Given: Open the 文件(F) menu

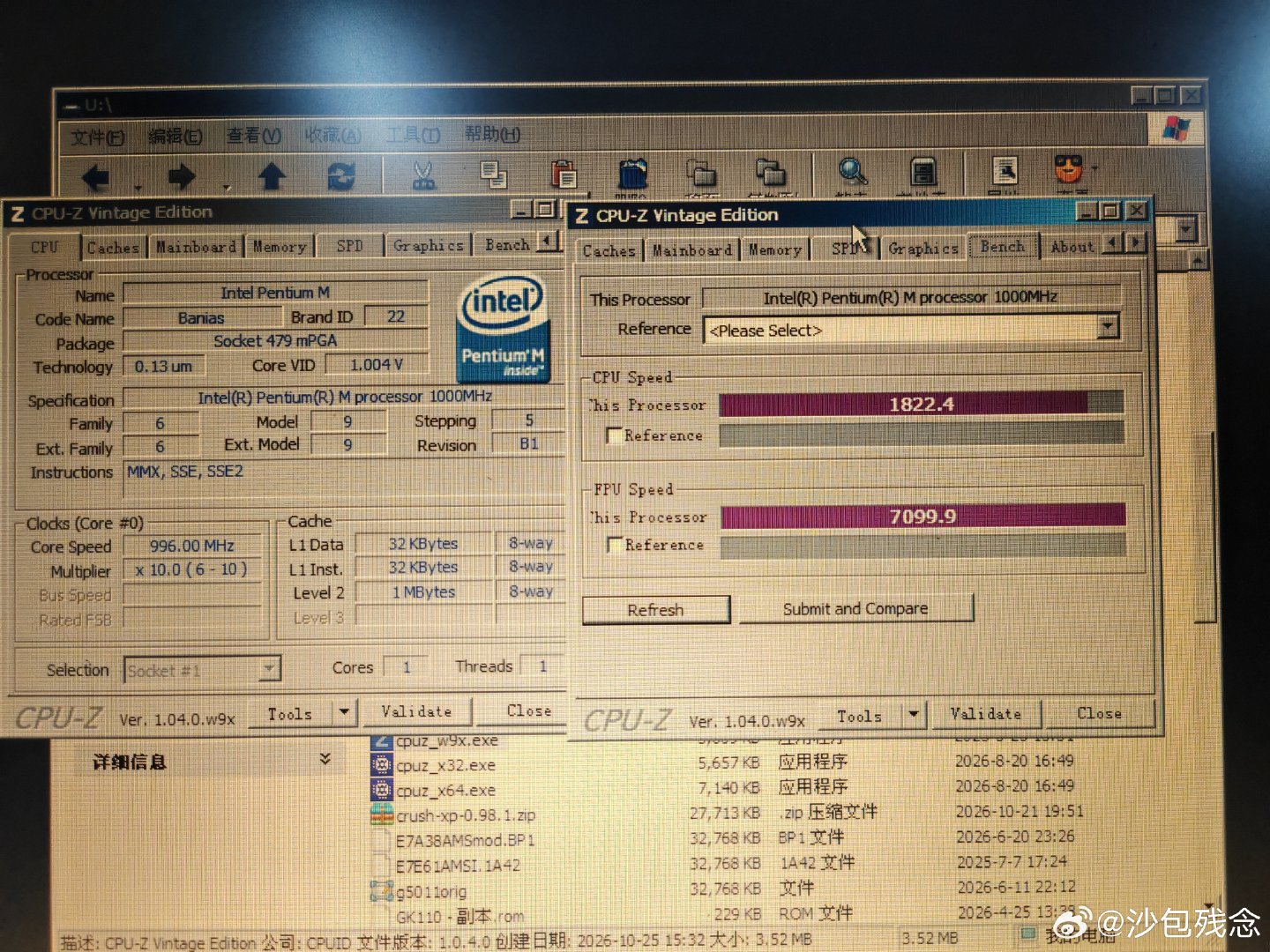Looking at the screenshot, I should [97, 137].
